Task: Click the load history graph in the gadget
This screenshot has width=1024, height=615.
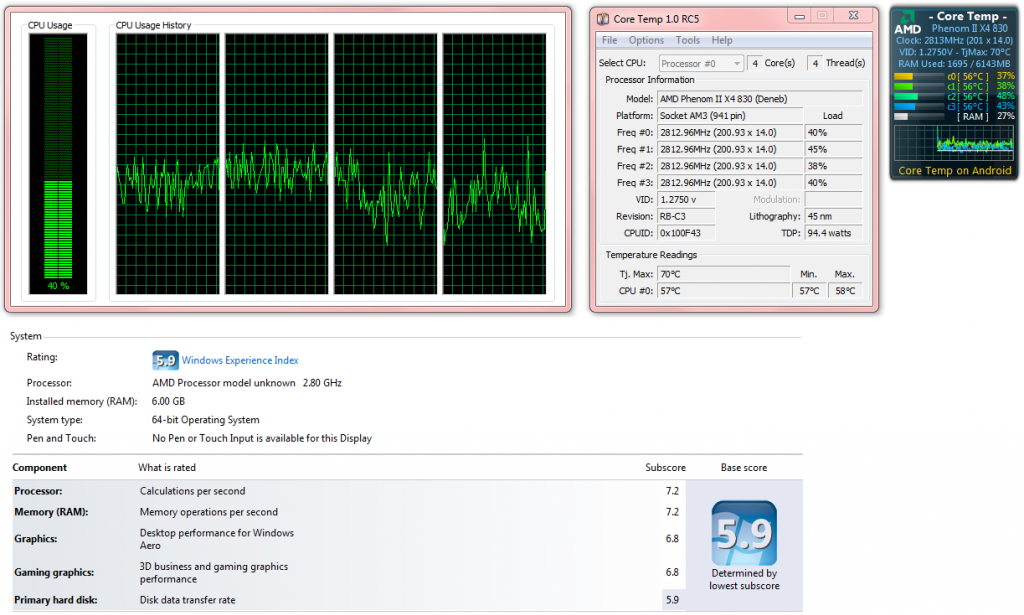Action: [x=953, y=142]
